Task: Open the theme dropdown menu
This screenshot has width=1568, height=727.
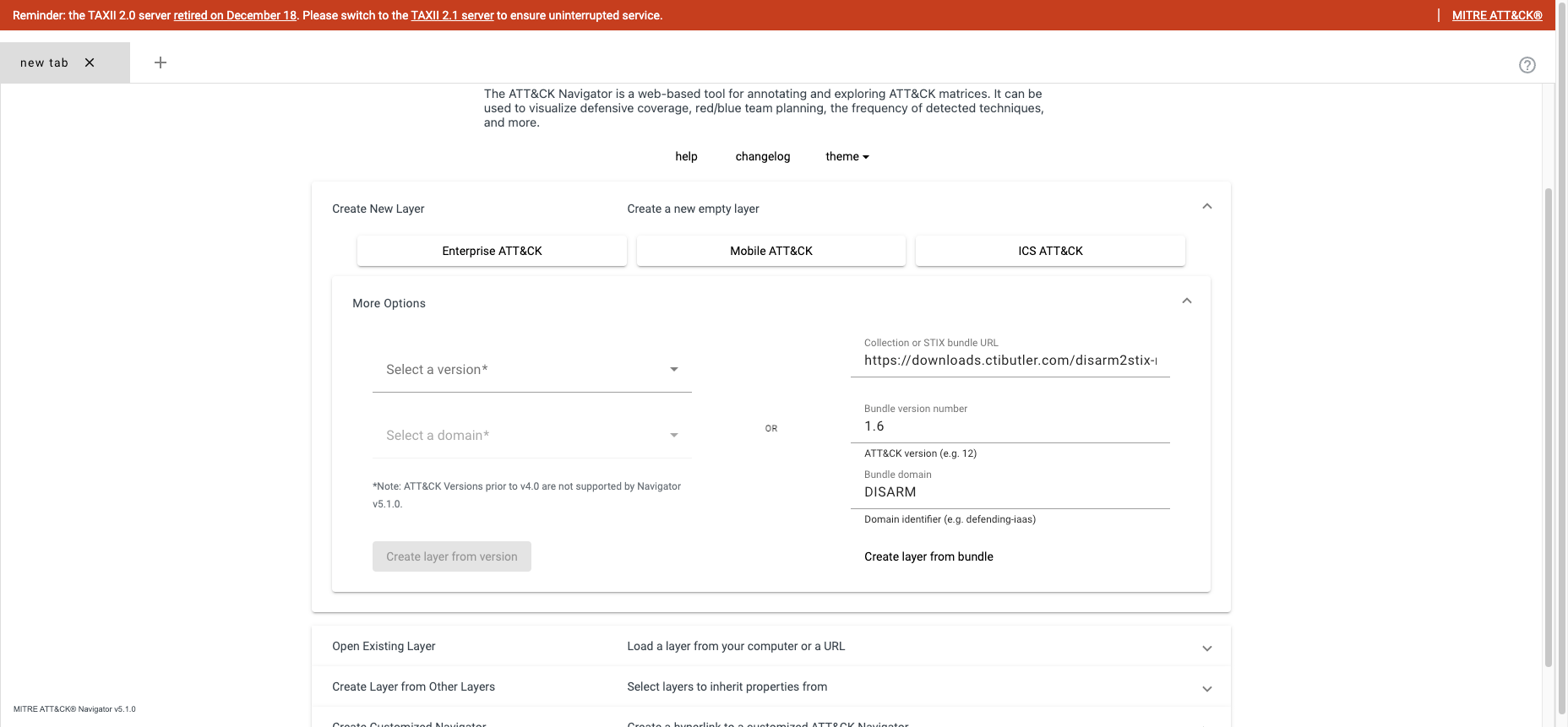Action: 847,156
